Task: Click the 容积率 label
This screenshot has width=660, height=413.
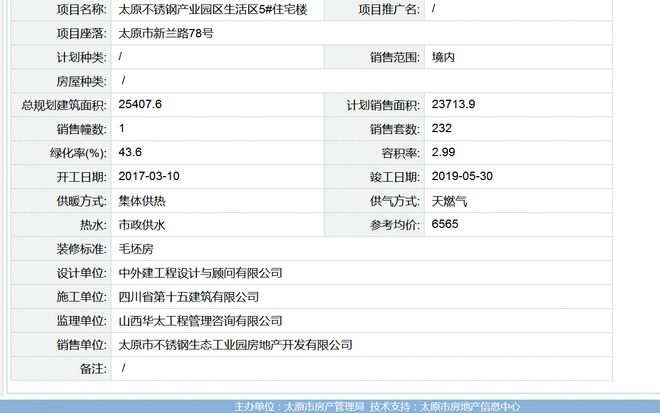Action: tap(401, 153)
